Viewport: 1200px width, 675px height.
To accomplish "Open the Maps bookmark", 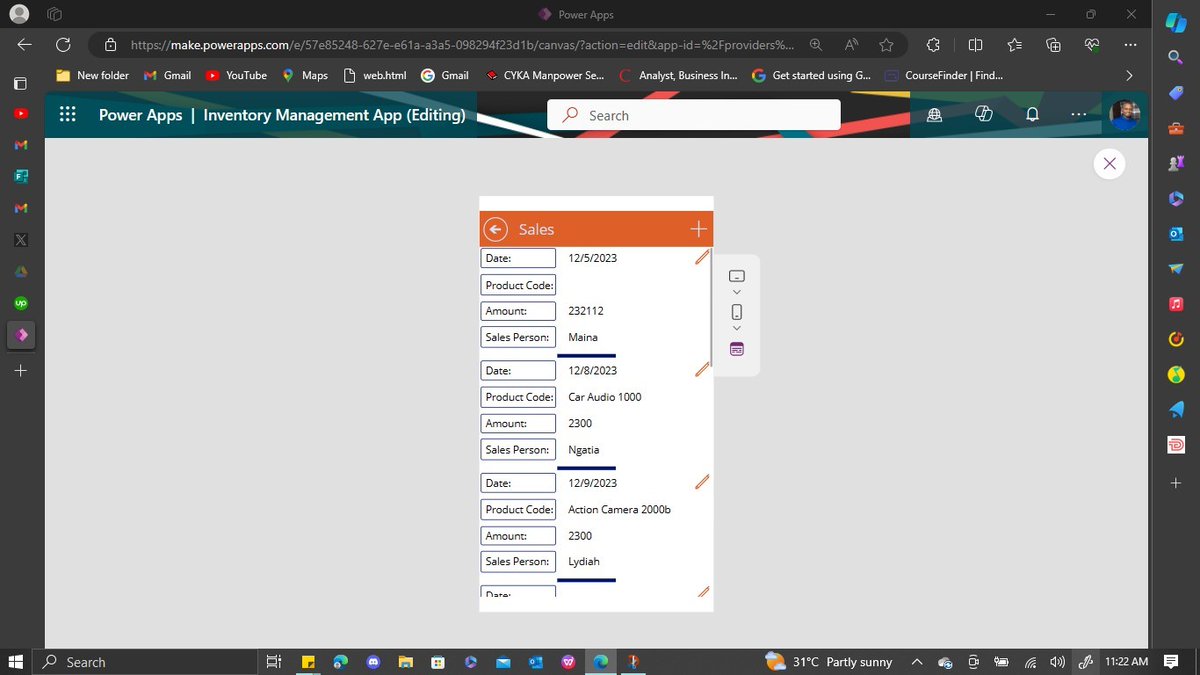I will click(x=305, y=75).
